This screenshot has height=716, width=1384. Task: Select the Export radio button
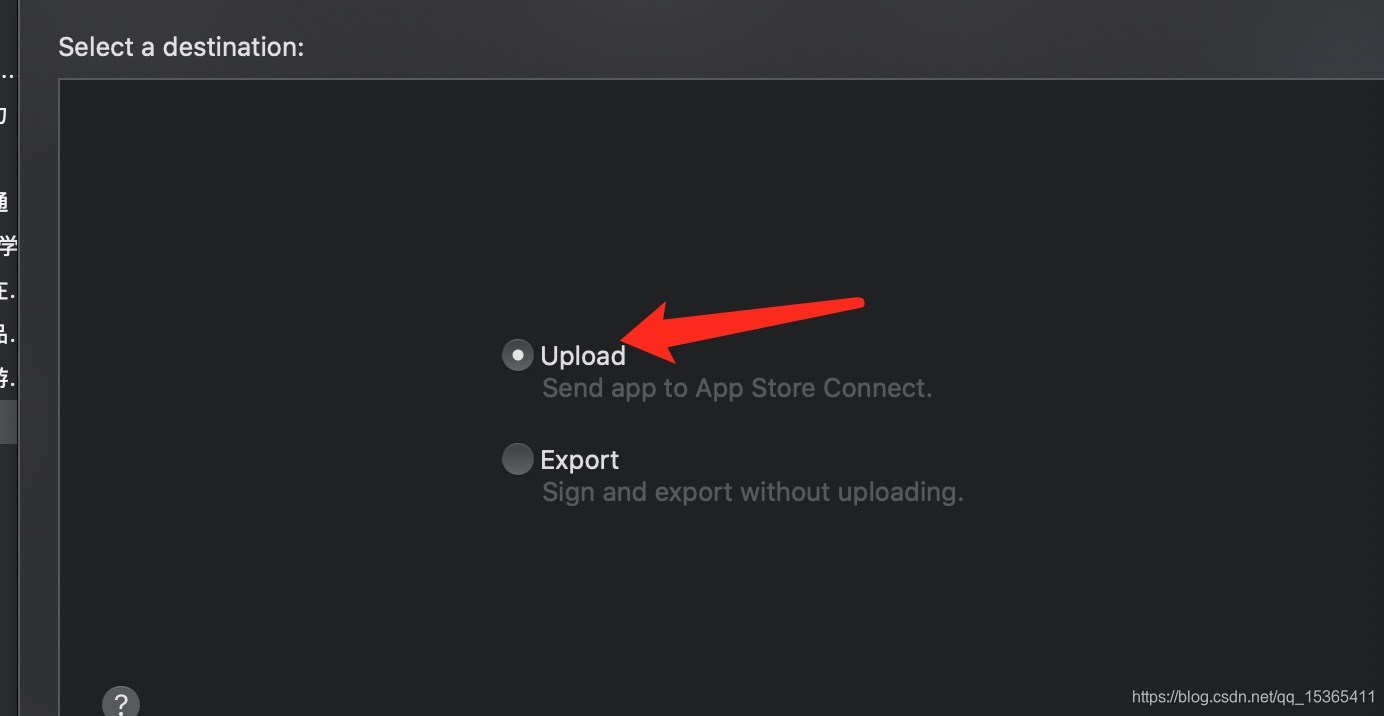coord(517,459)
